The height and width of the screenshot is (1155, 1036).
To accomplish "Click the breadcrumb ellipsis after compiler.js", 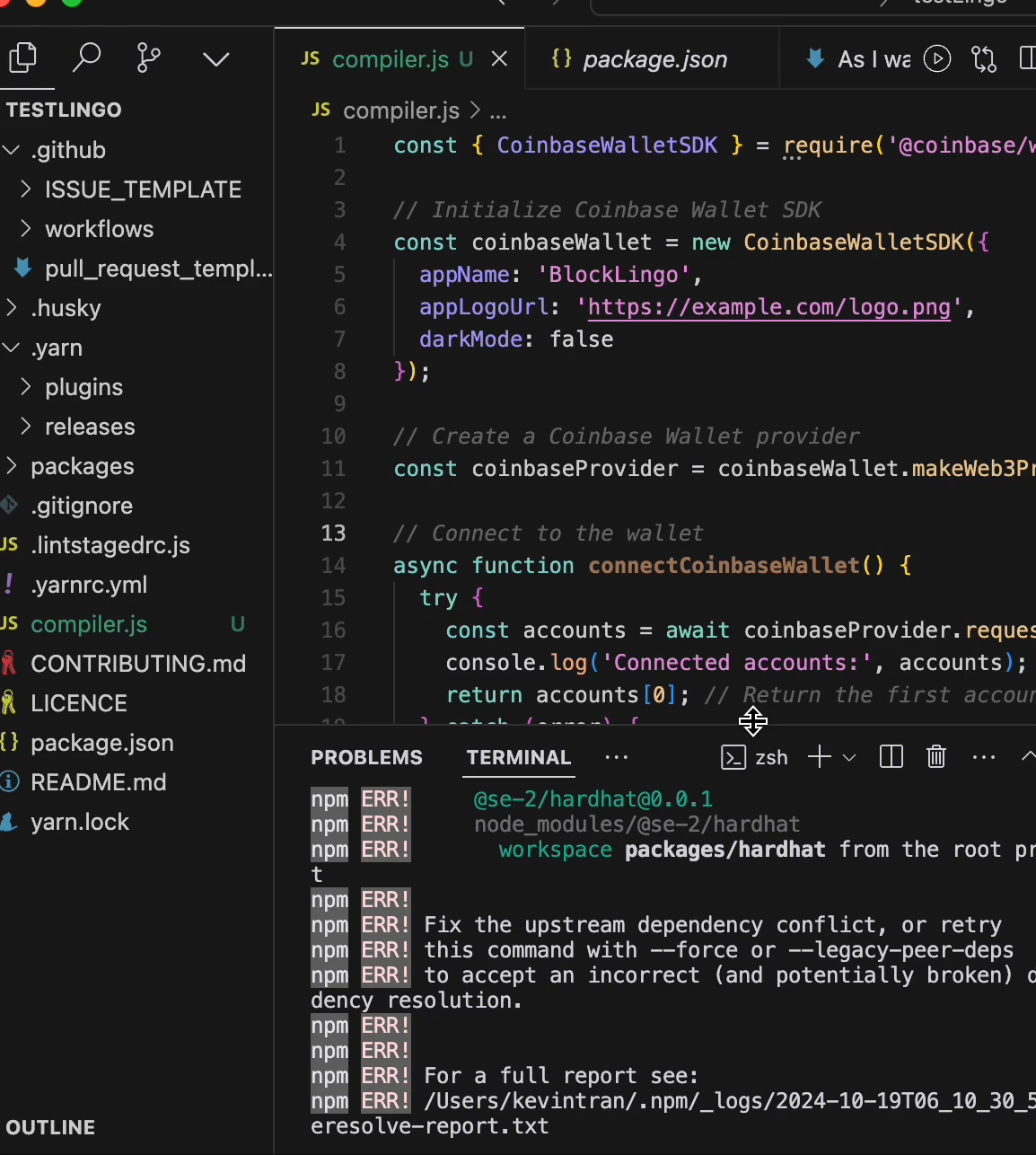I will pyautogui.click(x=498, y=111).
